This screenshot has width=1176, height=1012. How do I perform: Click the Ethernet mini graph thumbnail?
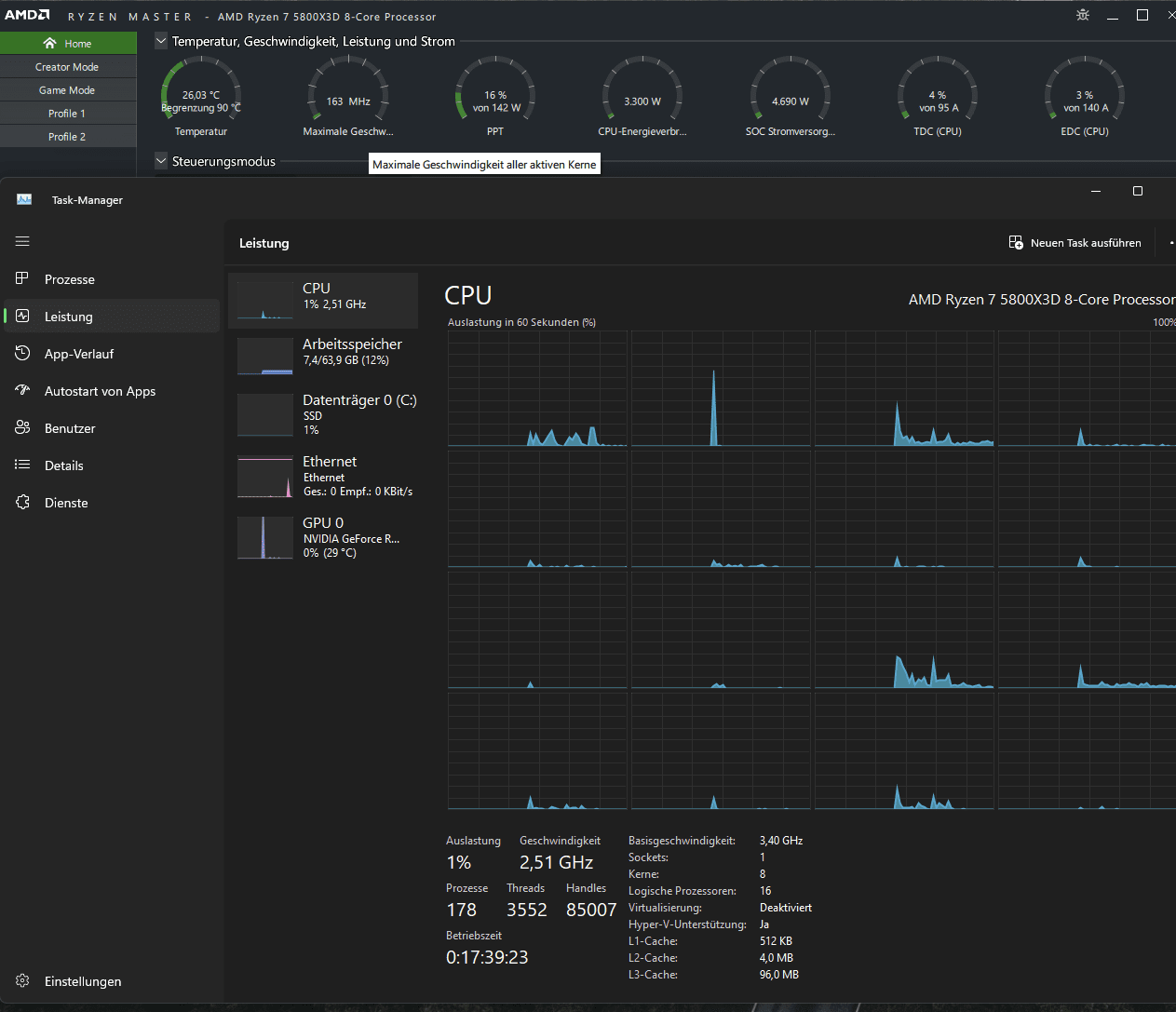point(265,477)
